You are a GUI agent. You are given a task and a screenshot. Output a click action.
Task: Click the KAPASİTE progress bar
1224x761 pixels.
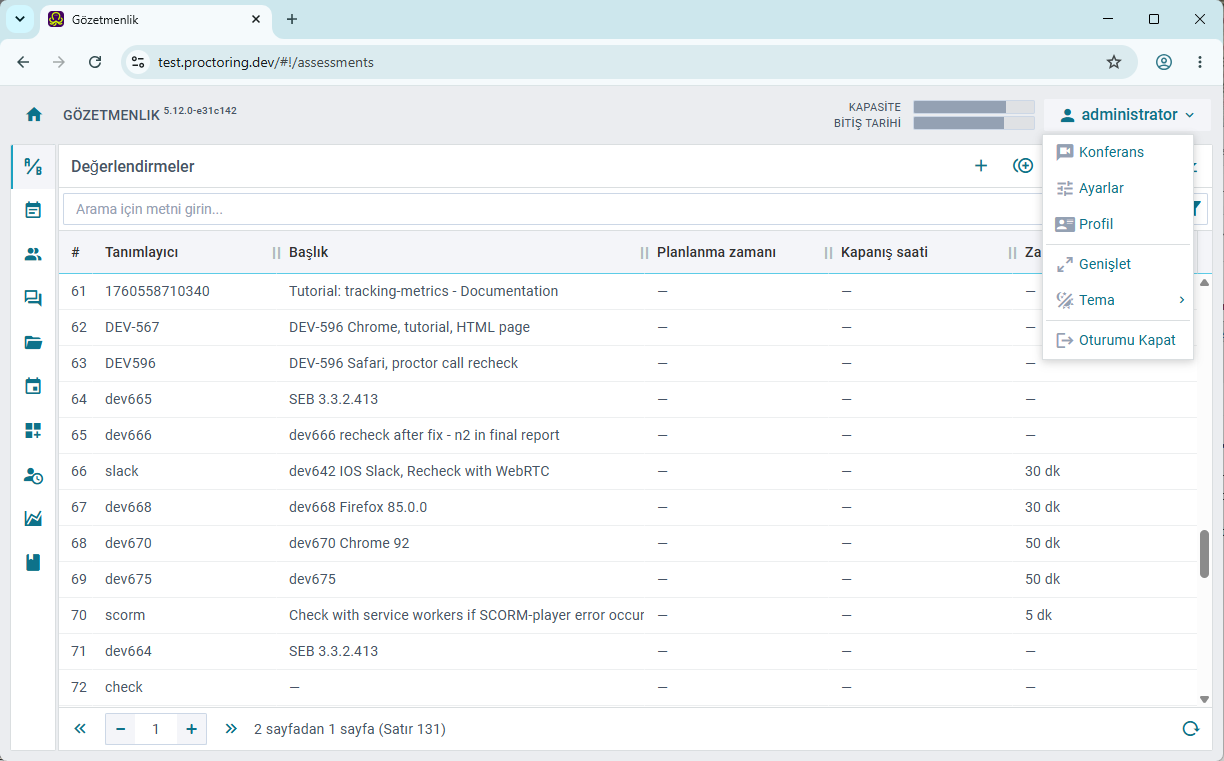pyautogui.click(x=974, y=107)
